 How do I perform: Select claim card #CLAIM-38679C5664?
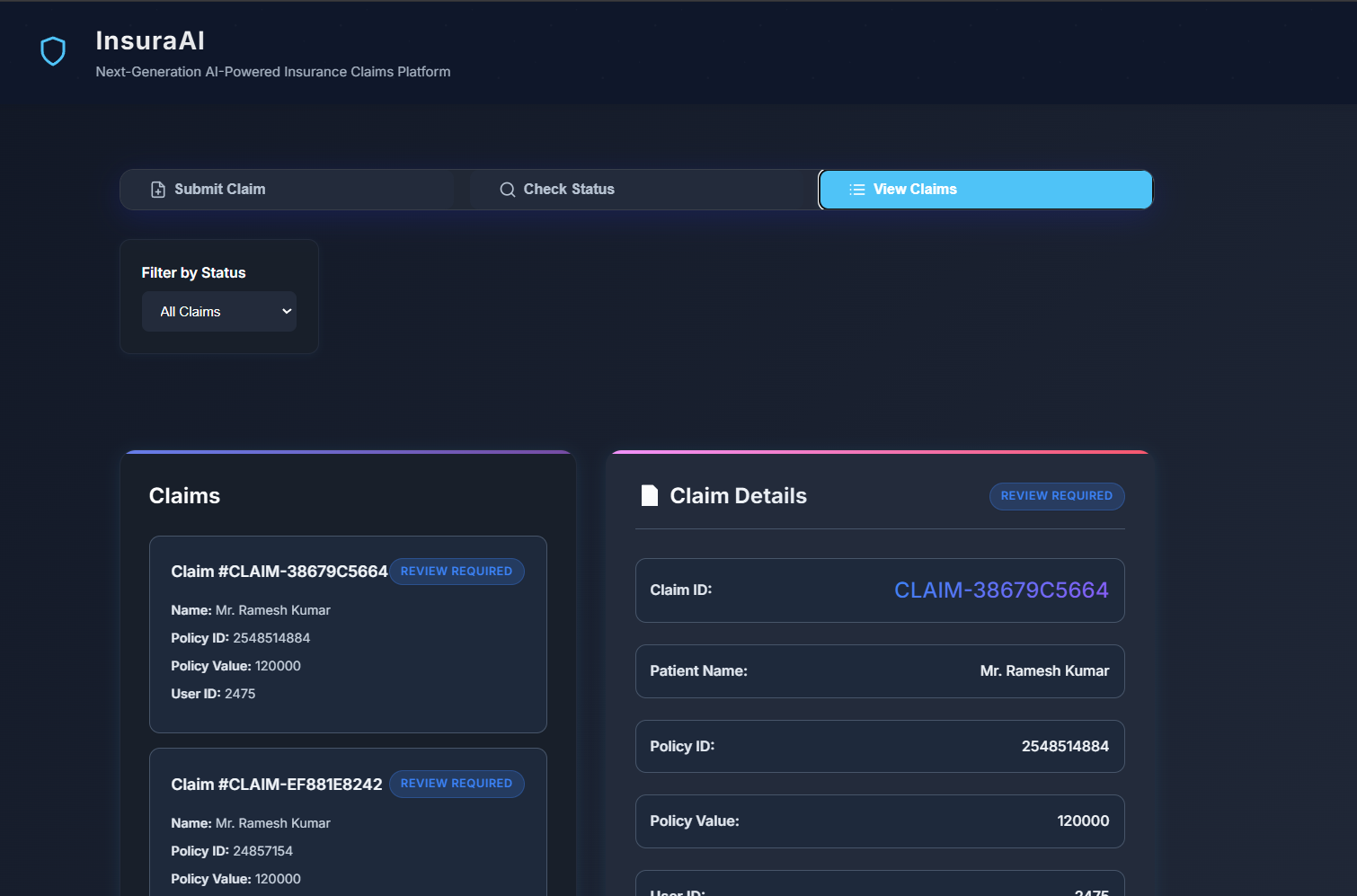click(x=348, y=634)
